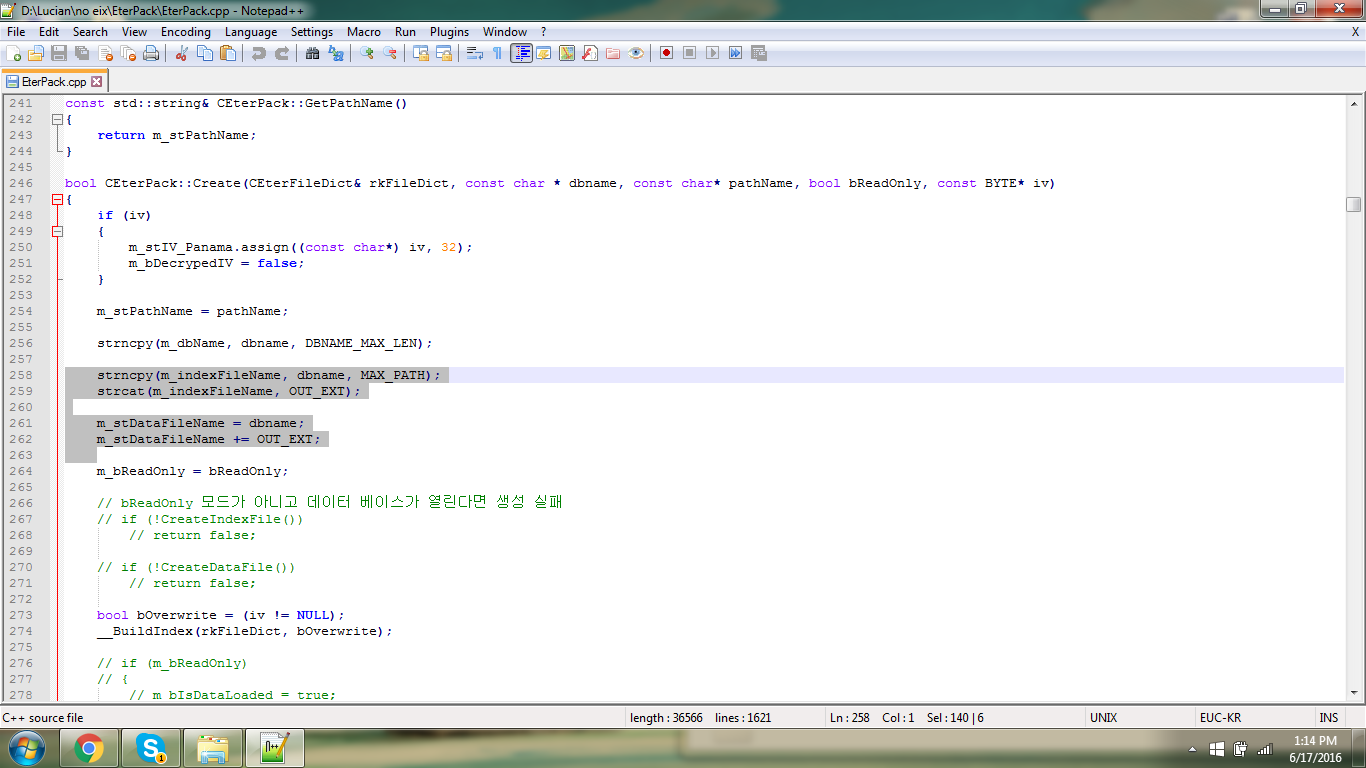The width and height of the screenshot is (1366, 768).
Task: Toggle synchronized horizontal scrolling icon
Action: (x=444, y=53)
